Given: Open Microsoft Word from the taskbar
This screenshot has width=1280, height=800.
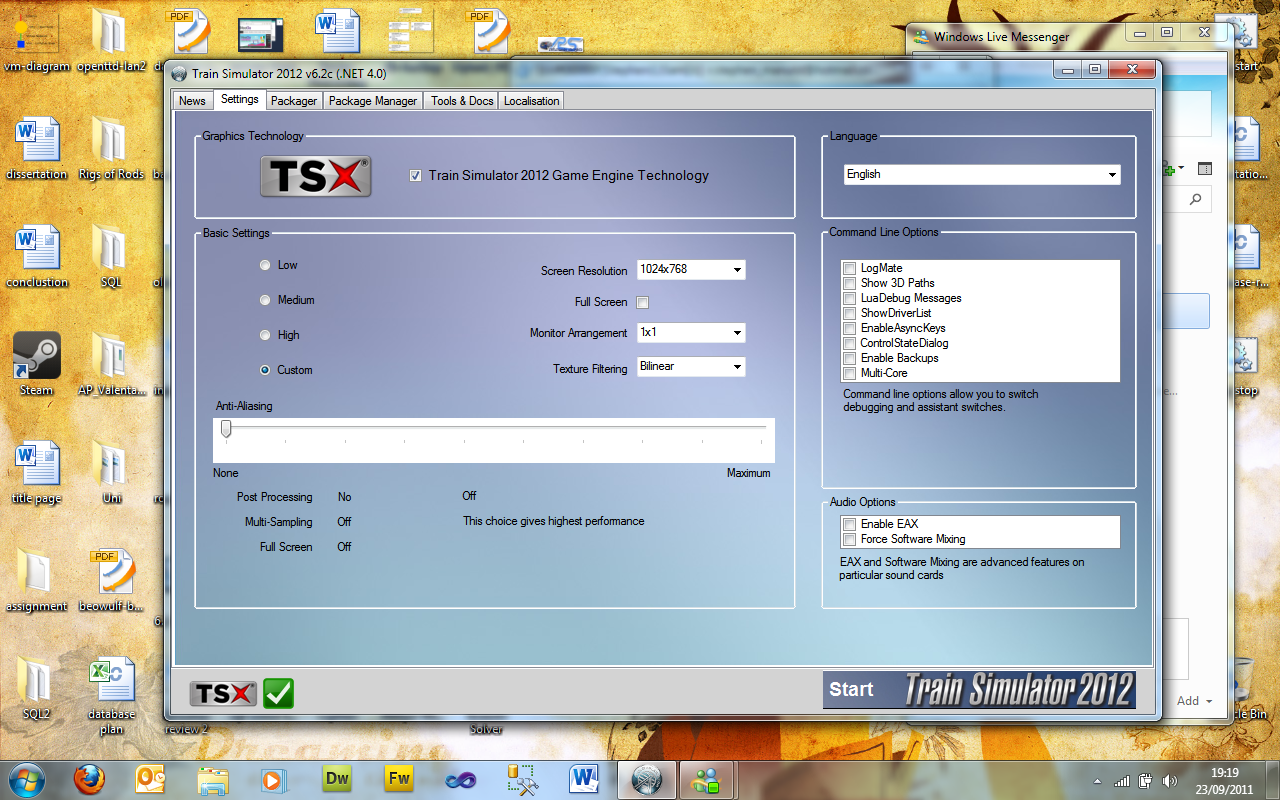Looking at the screenshot, I should (584, 778).
